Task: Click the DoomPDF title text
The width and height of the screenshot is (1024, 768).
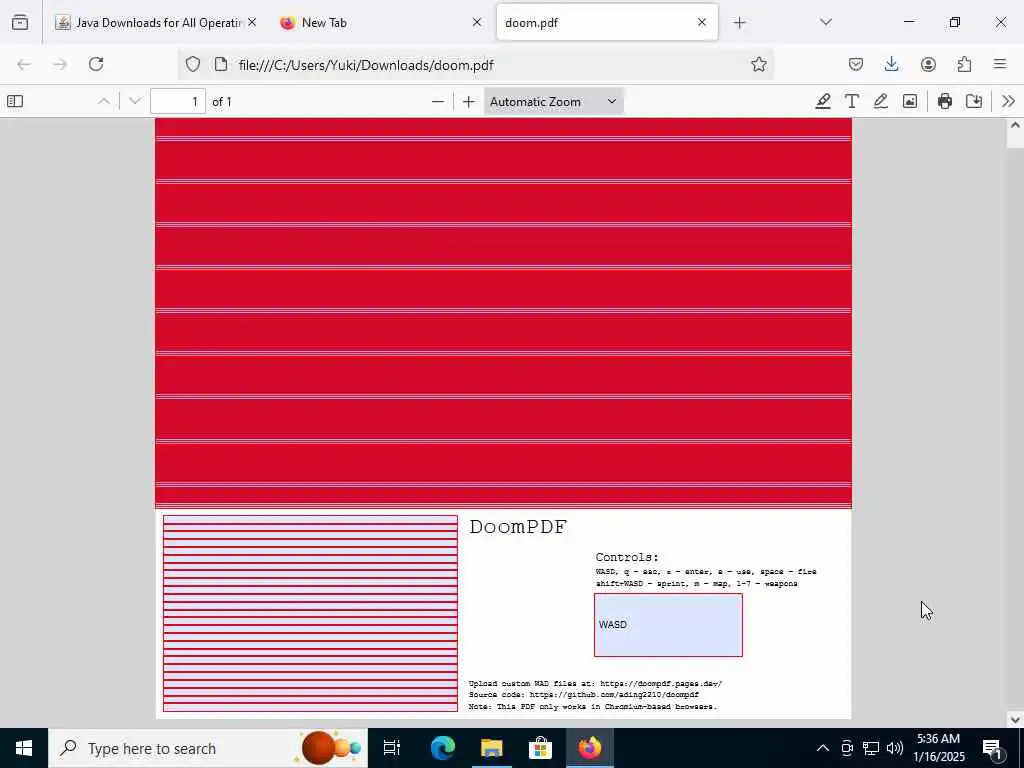Action: click(x=519, y=527)
